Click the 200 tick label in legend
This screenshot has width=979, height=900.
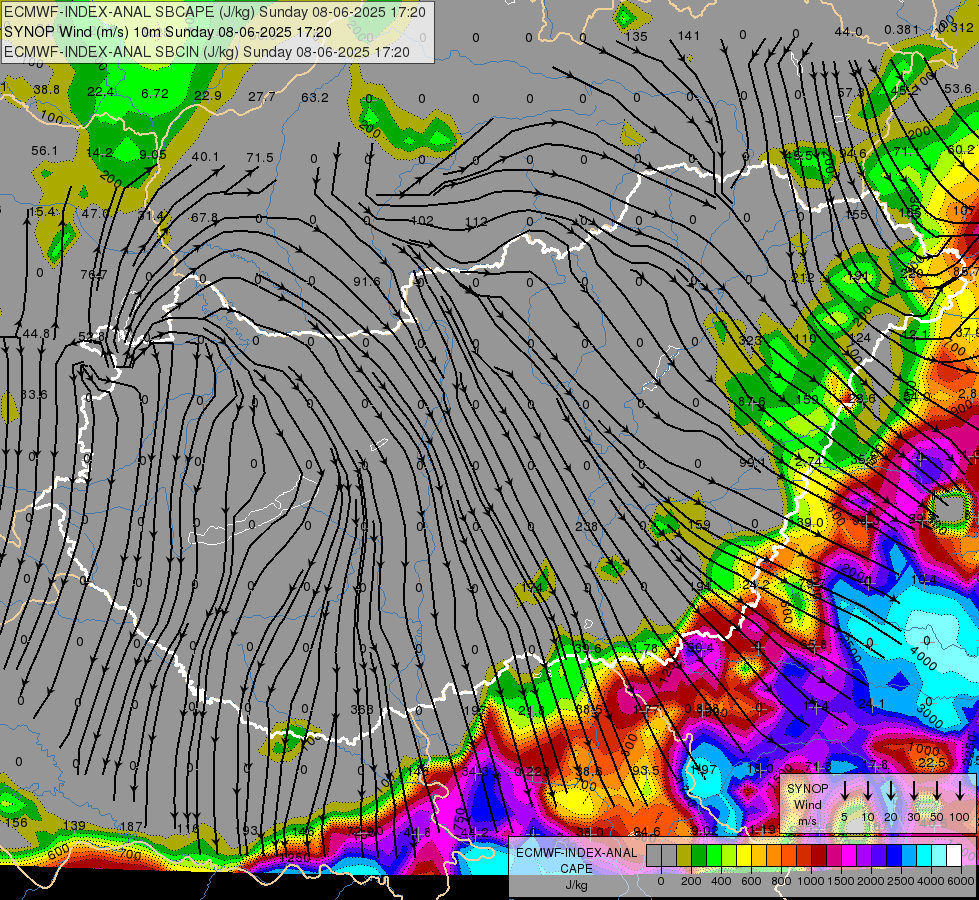(x=691, y=881)
